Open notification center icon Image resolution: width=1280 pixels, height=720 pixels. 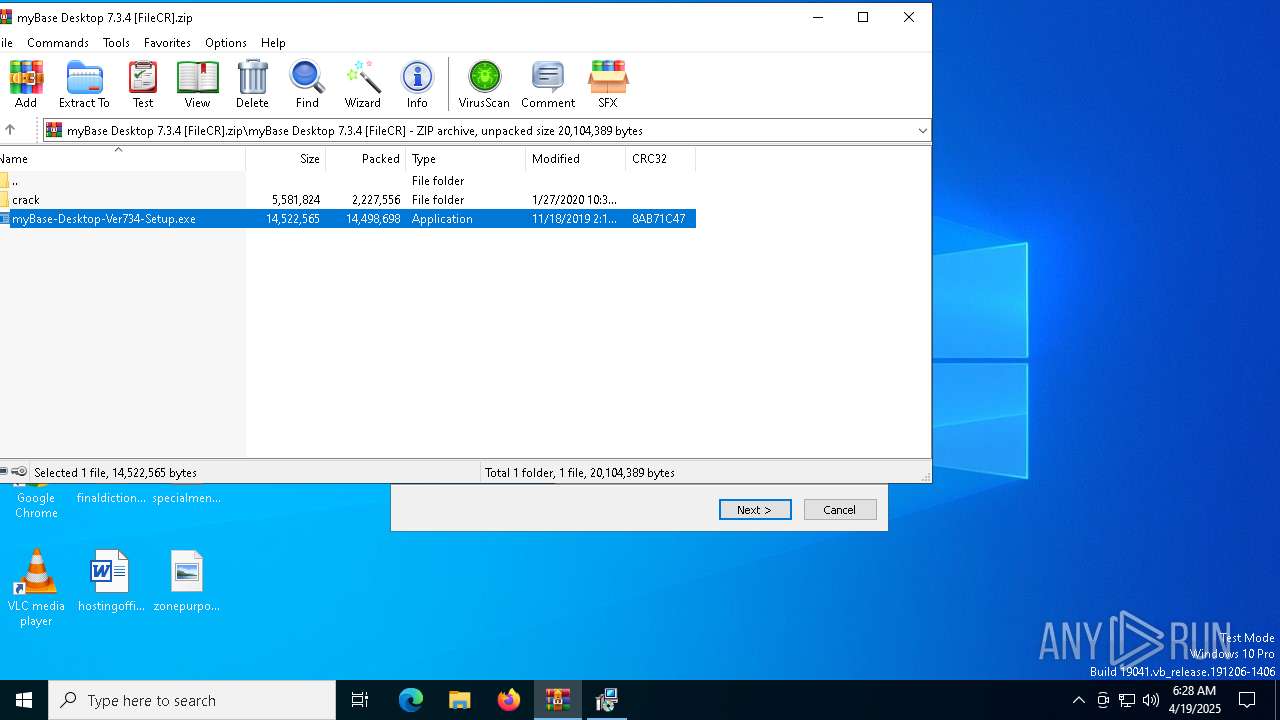(1247, 700)
